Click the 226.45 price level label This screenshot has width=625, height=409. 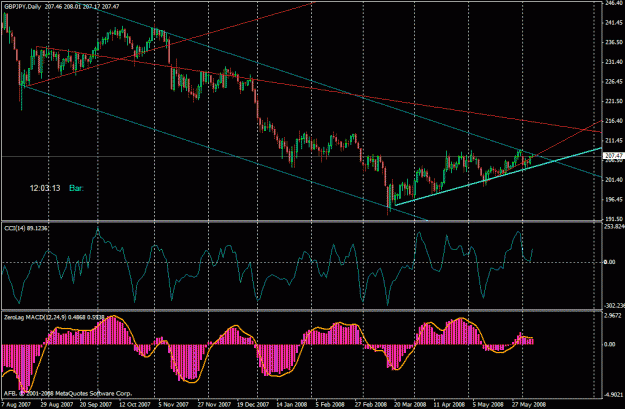615,82
